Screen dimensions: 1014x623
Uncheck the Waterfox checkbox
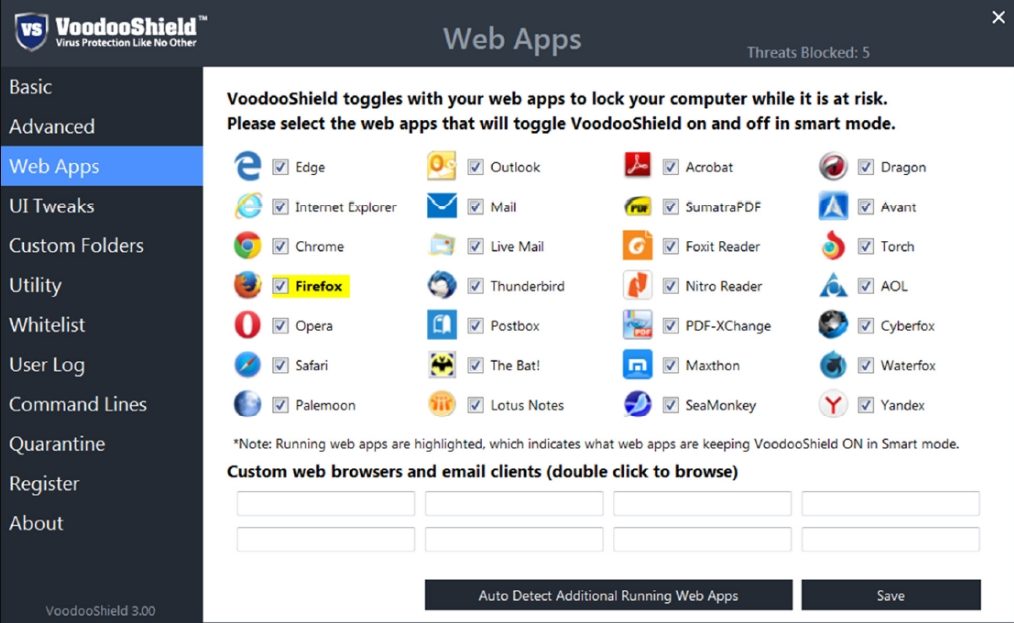point(866,366)
